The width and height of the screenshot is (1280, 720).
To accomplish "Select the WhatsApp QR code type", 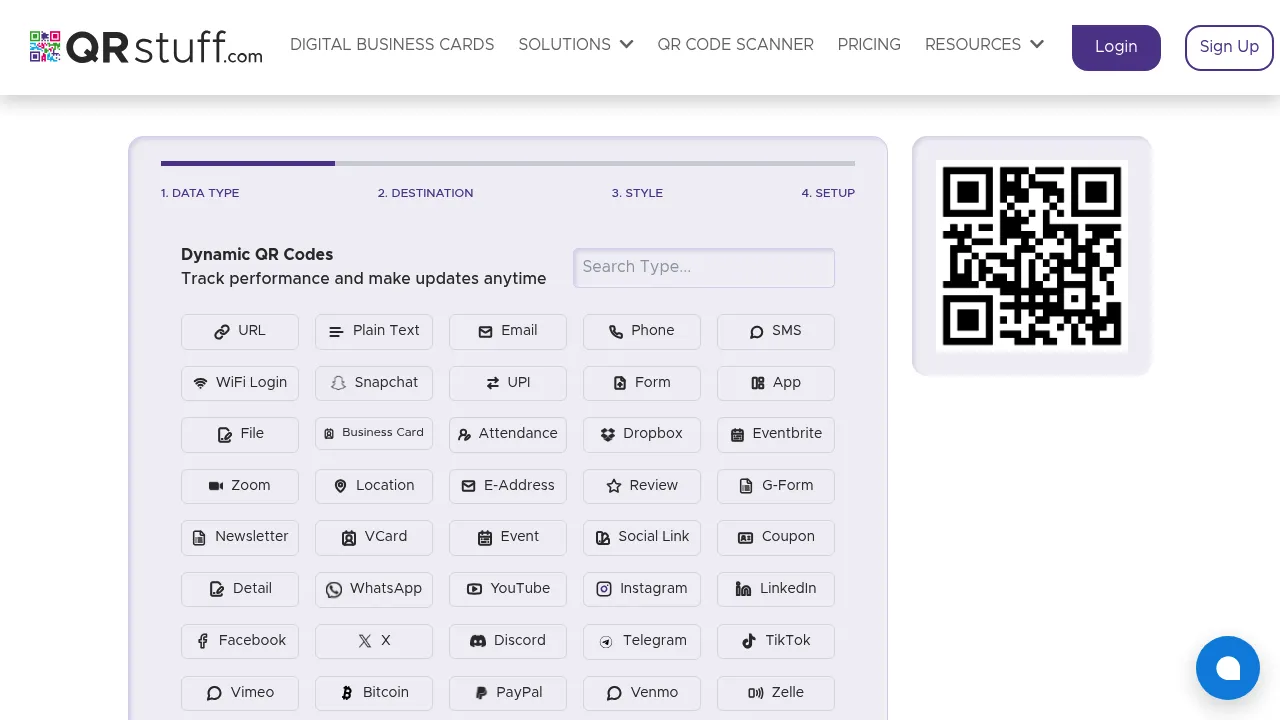I will pyautogui.click(x=374, y=589).
